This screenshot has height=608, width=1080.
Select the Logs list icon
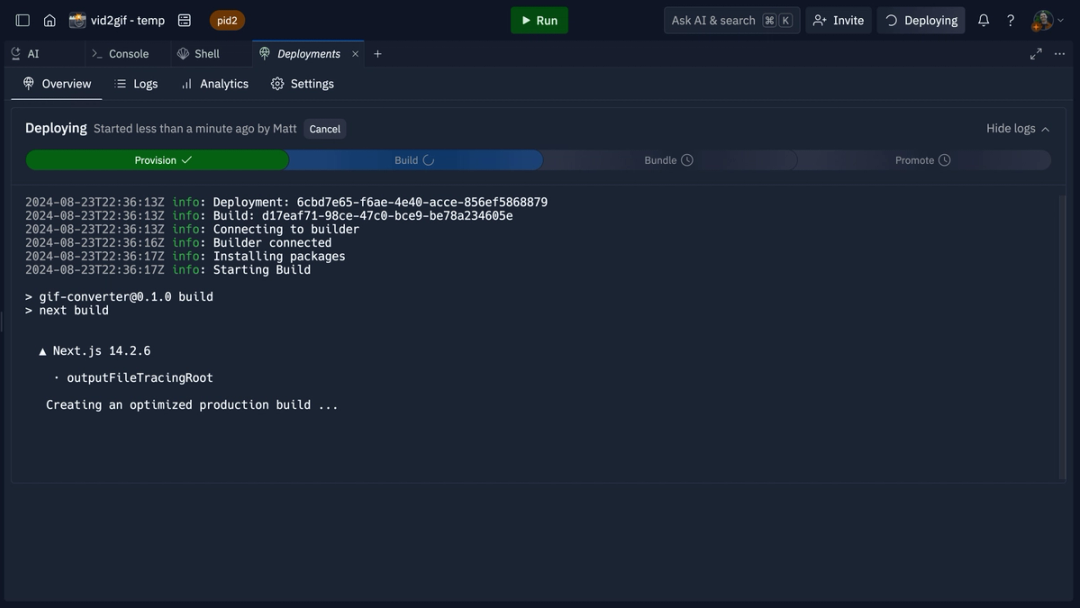(x=122, y=84)
